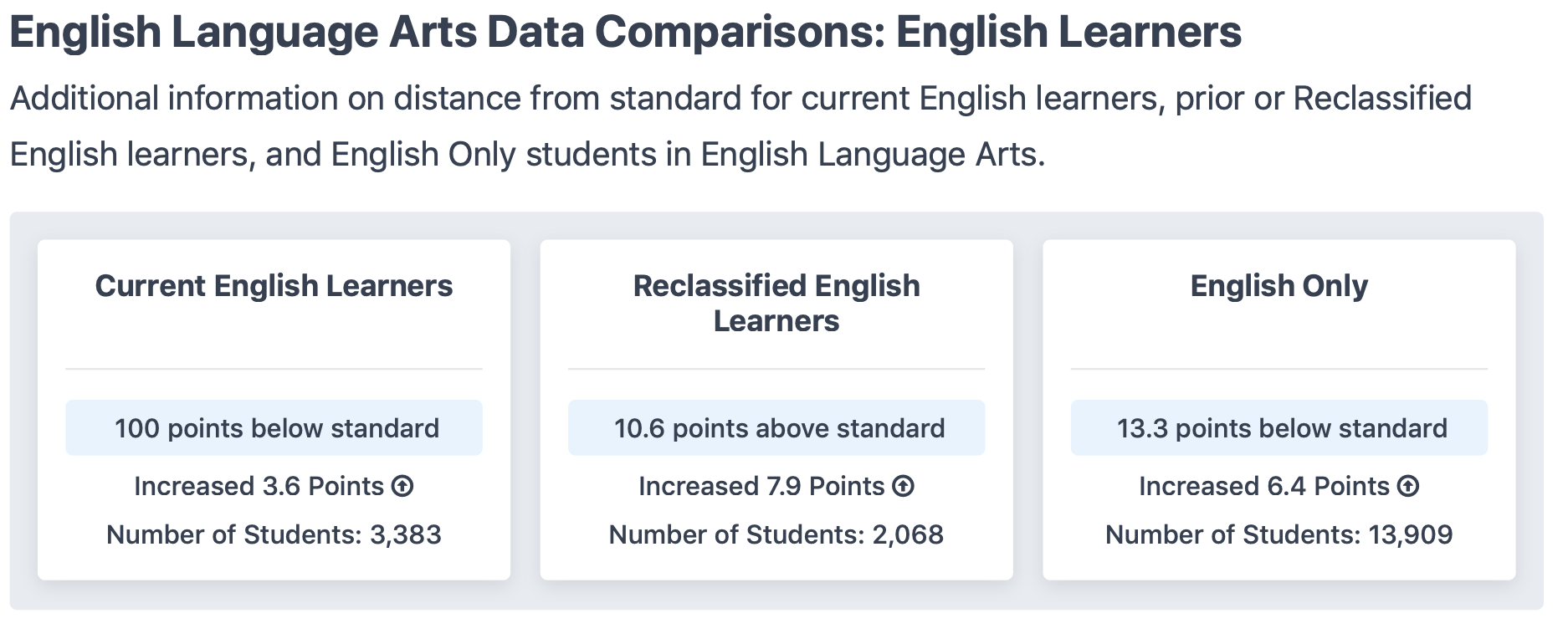Click the 13.3 points below standard badge
This screenshot has height=644, width=1568.
[1278, 427]
